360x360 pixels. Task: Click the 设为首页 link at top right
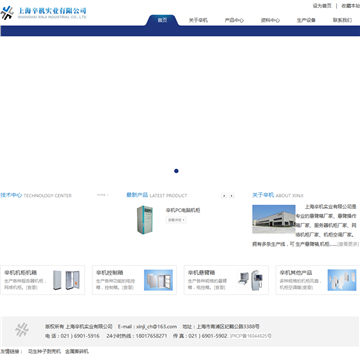tap(322, 6)
